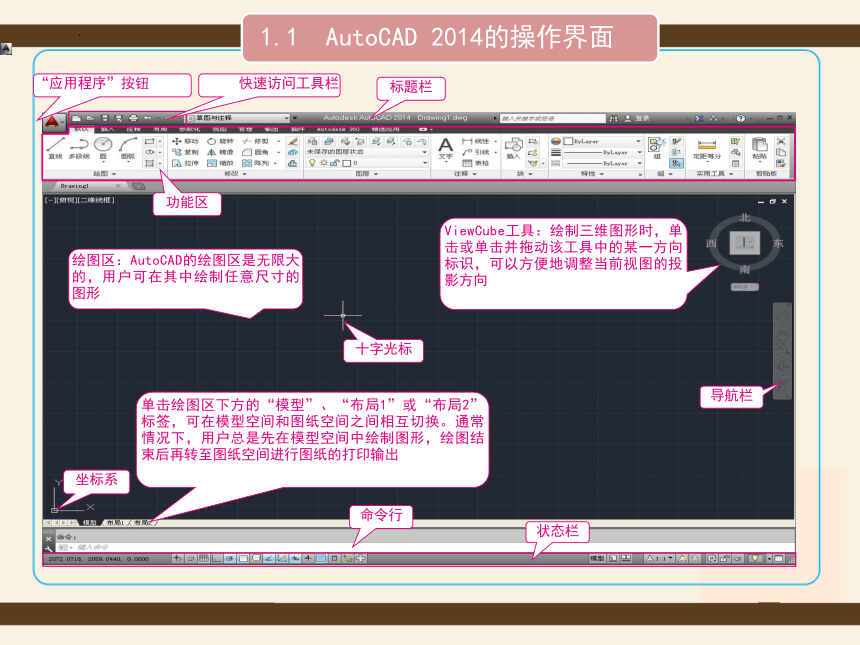The height and width of the screenshot is (645, 860).
Task: Click the Help question mark icon
Action: click(740, 118)
